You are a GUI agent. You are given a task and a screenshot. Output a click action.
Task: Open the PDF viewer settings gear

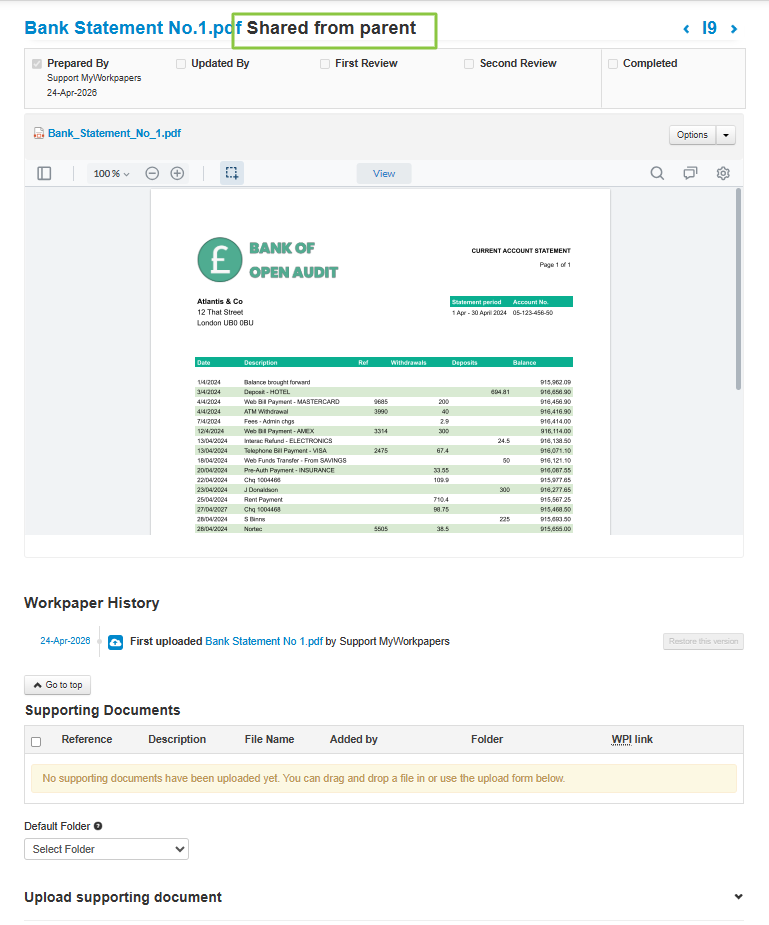[x=723, y=173]
